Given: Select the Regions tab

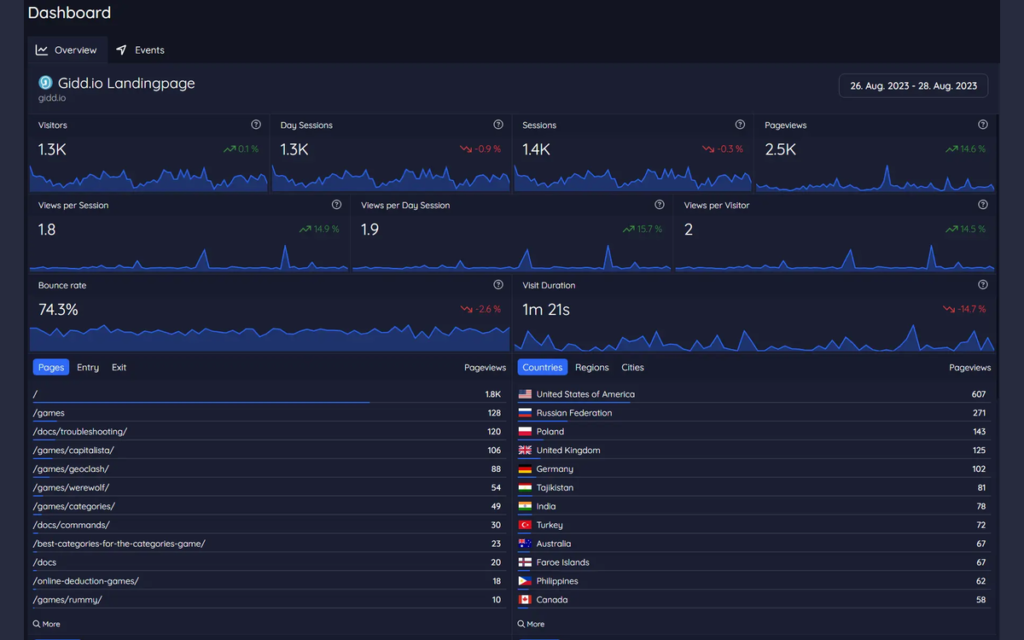Looking at the screenshot, I should [592, 367].
